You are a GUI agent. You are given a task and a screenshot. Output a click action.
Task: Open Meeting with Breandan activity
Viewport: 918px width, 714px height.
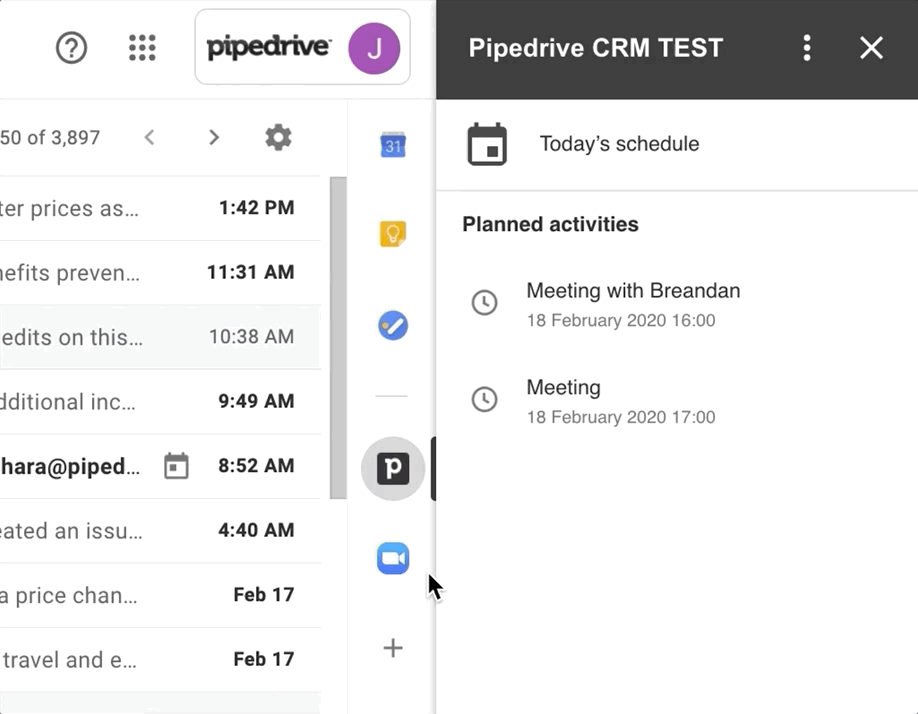(x=633, y=292)
